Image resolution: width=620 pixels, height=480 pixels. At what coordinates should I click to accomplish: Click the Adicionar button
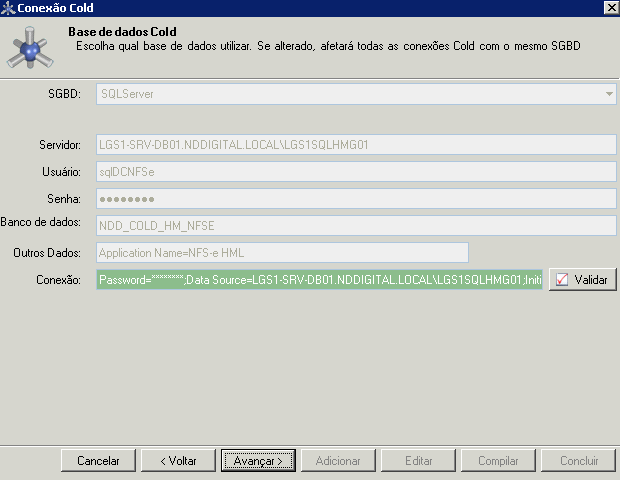[x=338, y=461]
